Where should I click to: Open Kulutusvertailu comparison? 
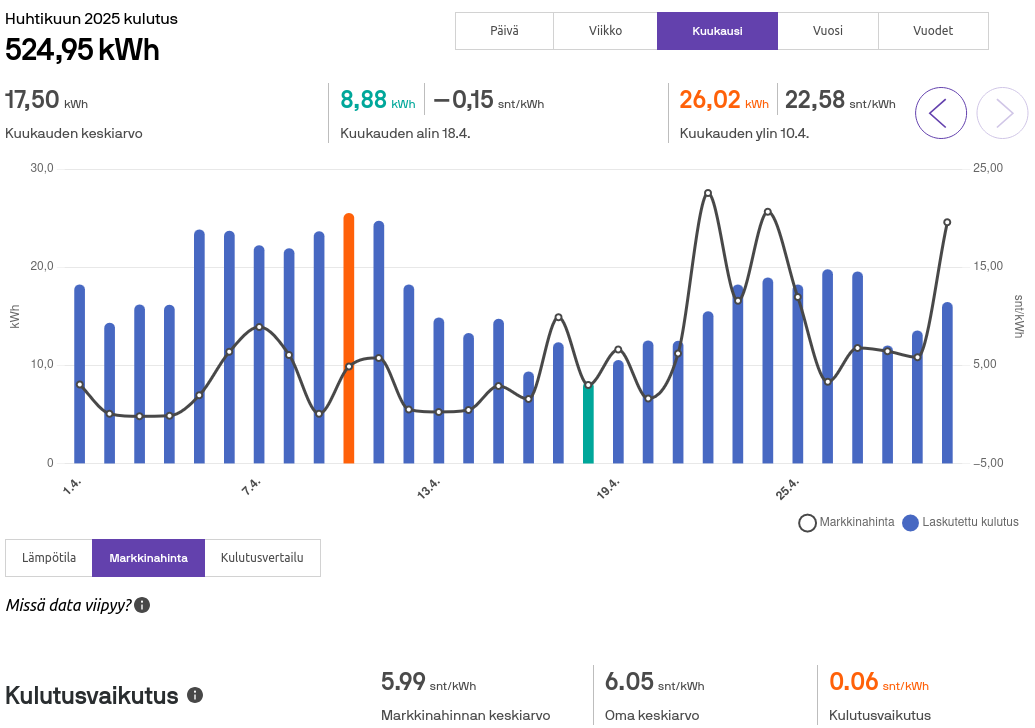pyautogui.click(x=262, y=558)
